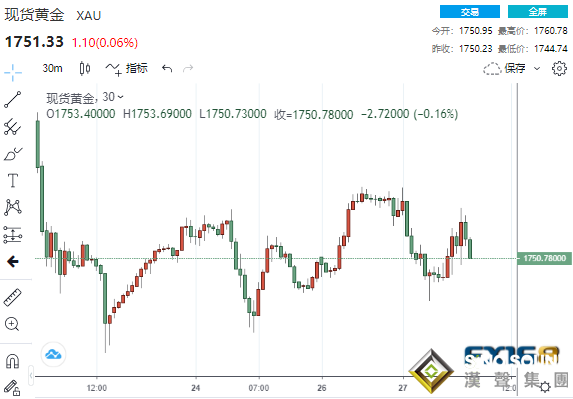Select the crosshair cursor tool
Screen dimensions: 573x399
pos(13,72)
